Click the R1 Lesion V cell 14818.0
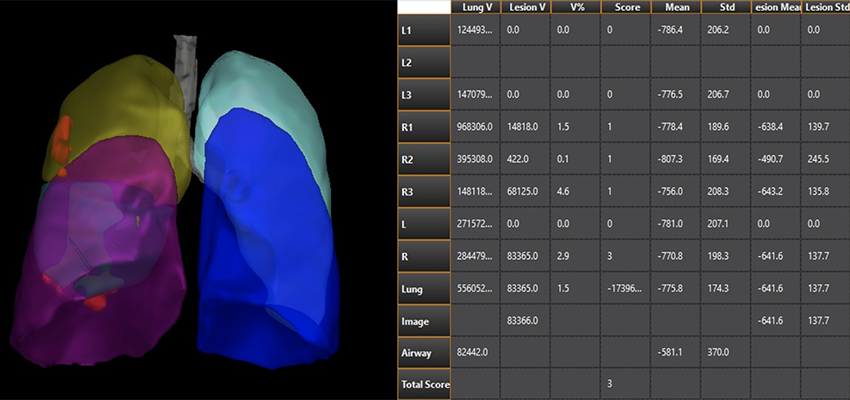Screen dimensions: 850x400 click(525, 127)
